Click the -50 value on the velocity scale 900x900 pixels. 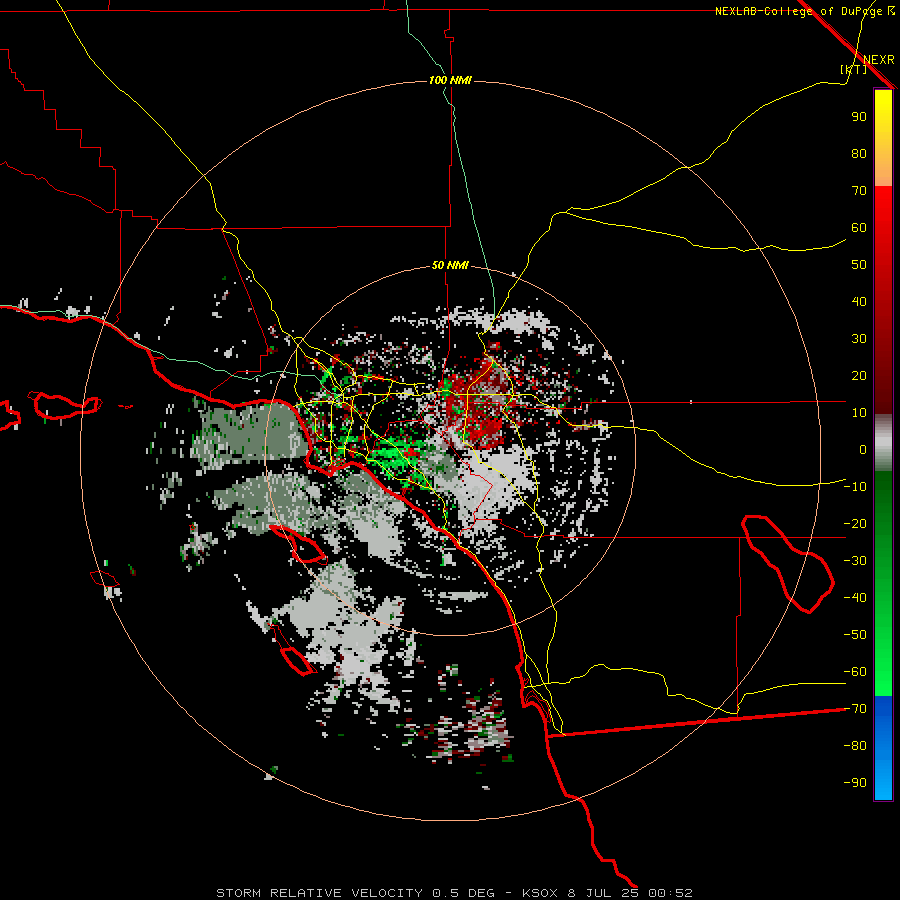click(855, 635)
